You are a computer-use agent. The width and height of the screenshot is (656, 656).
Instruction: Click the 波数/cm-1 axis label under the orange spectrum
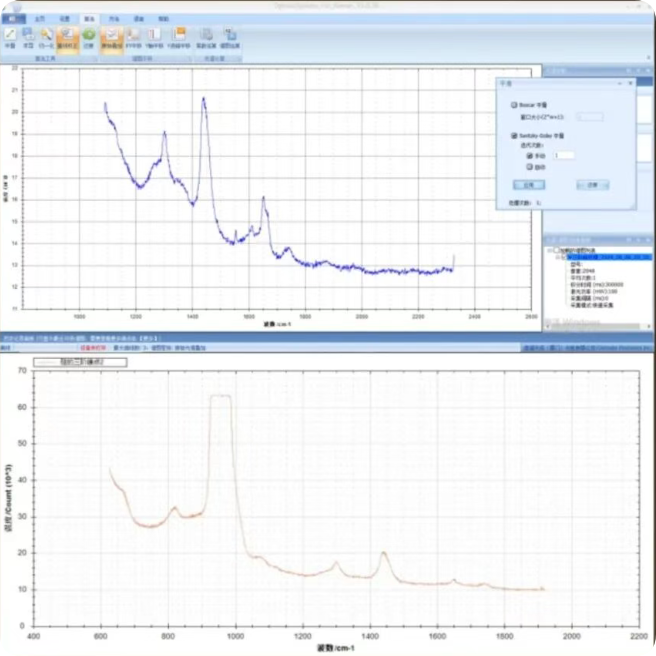click(x=336, y=648)
